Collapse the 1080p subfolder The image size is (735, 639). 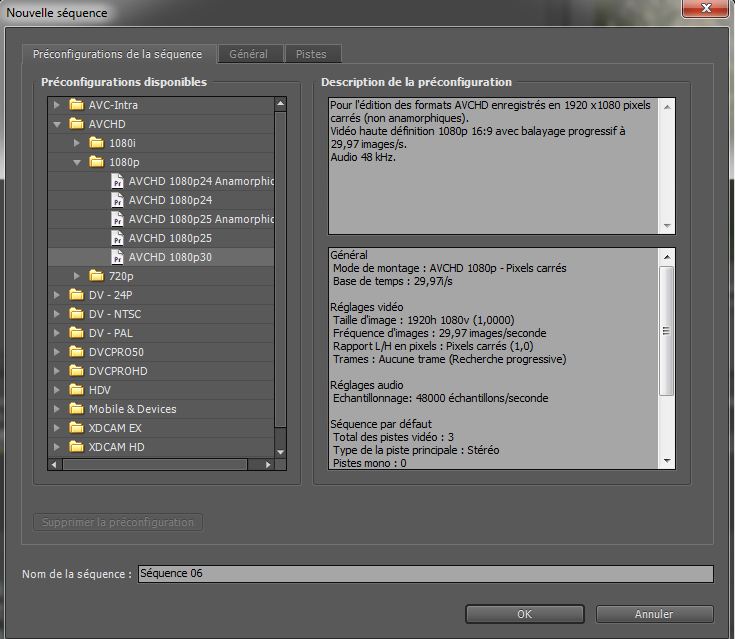(x=77, y=162)
